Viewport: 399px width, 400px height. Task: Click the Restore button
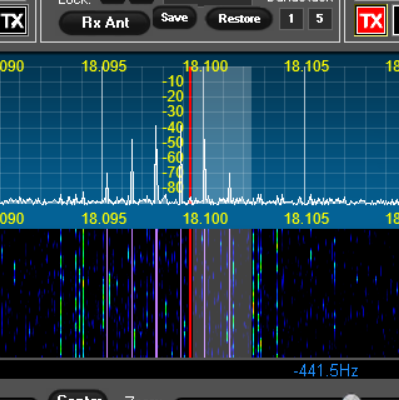point(239,19)
